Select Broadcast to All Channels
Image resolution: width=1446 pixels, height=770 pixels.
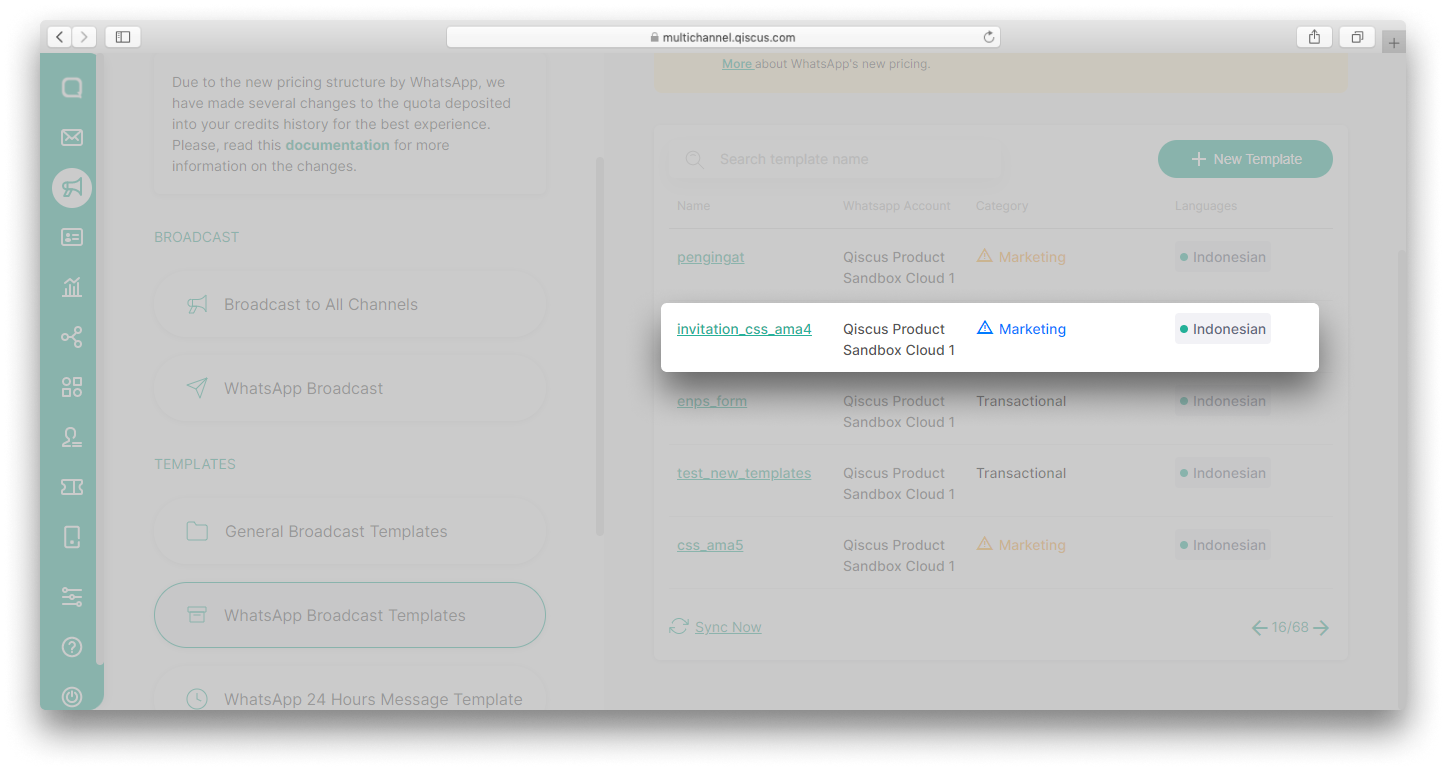350,304
